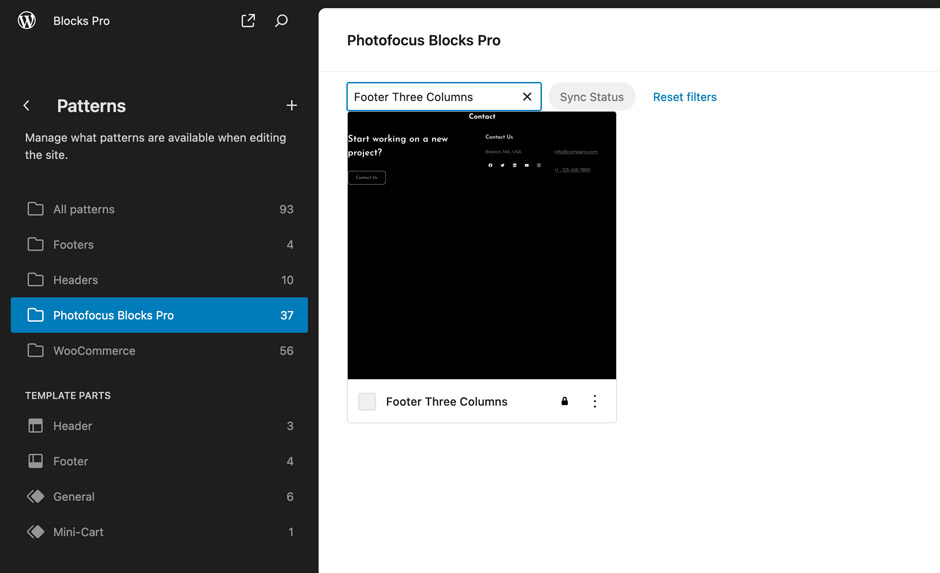Screen dimensions: 940x573
Task: Go back using the chevron arrow
Action: coord(27,106)
